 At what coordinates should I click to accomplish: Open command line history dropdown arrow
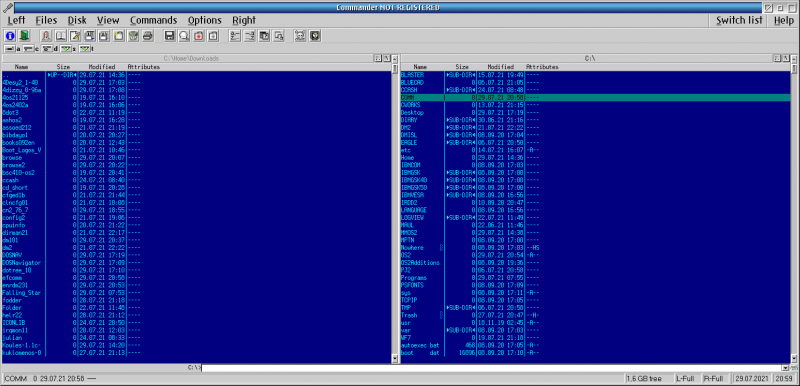coord(786,367)
